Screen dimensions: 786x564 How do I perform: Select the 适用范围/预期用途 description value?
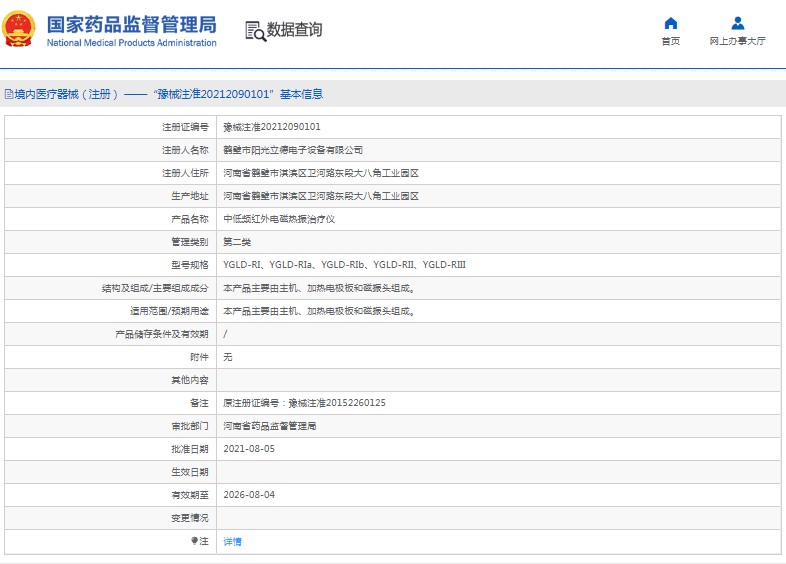click(319, 311)
